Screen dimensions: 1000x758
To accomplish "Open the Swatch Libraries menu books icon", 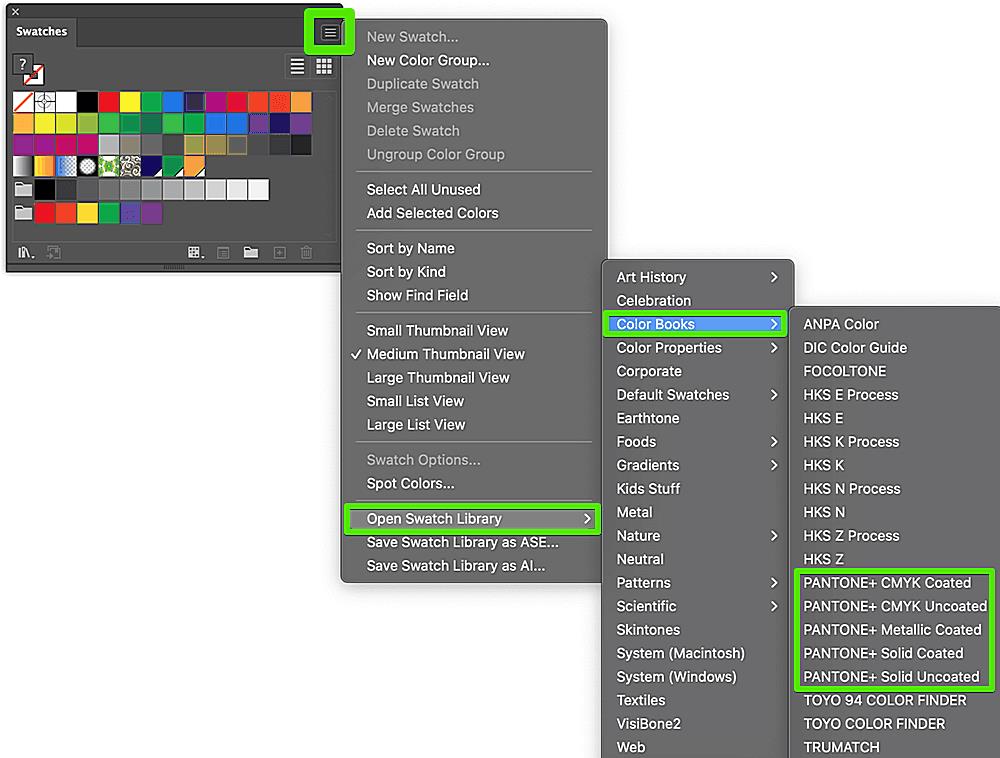I will tap(26, 252).
